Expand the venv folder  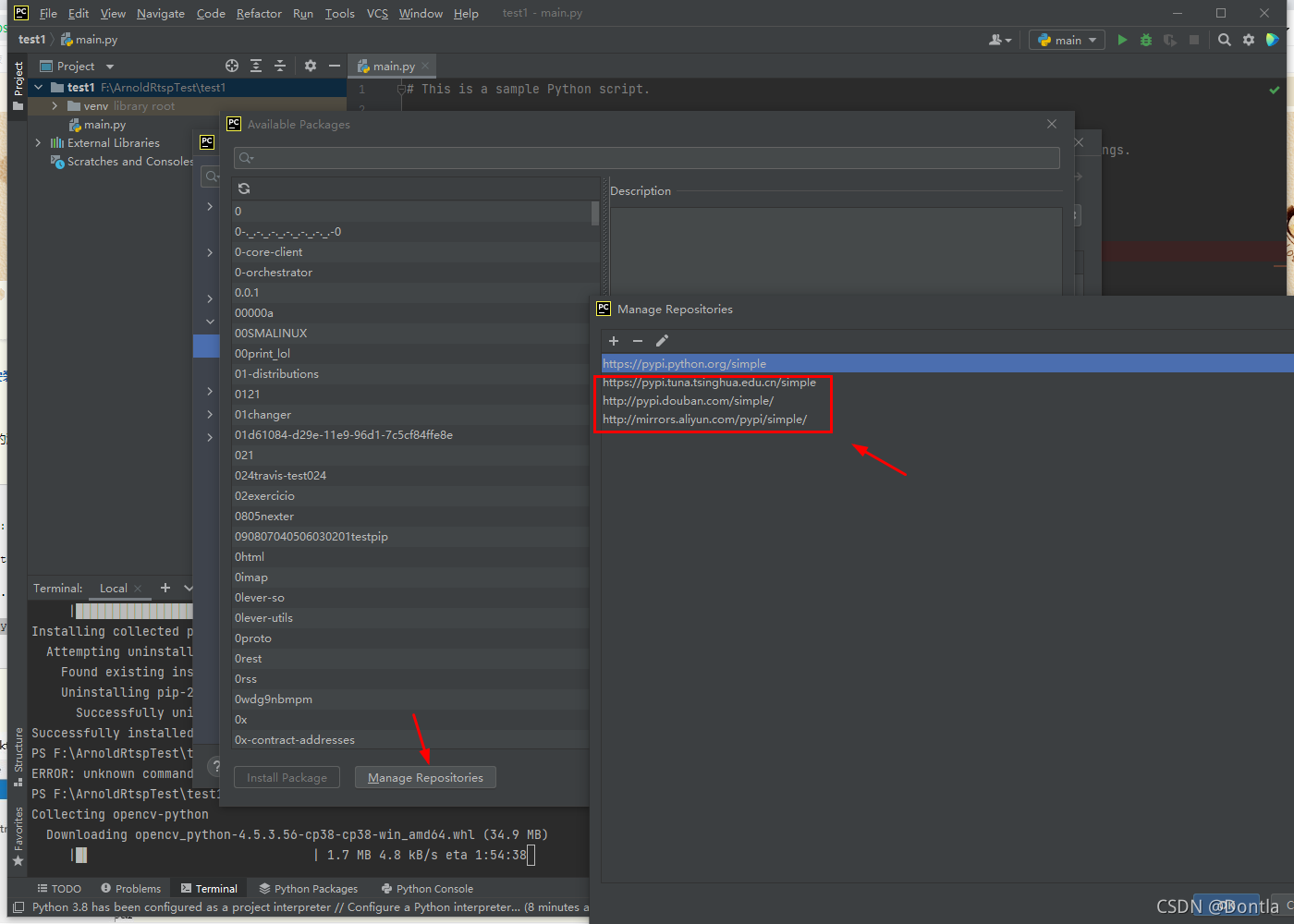[x=55, y=106]
